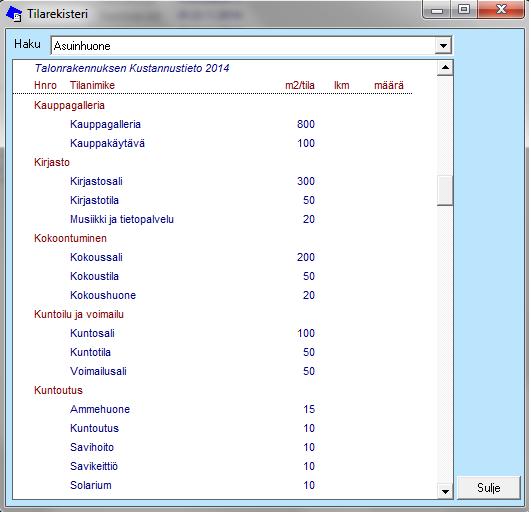
Task: Maximize the Tilarekisteri window
Action: click(464, 9)
